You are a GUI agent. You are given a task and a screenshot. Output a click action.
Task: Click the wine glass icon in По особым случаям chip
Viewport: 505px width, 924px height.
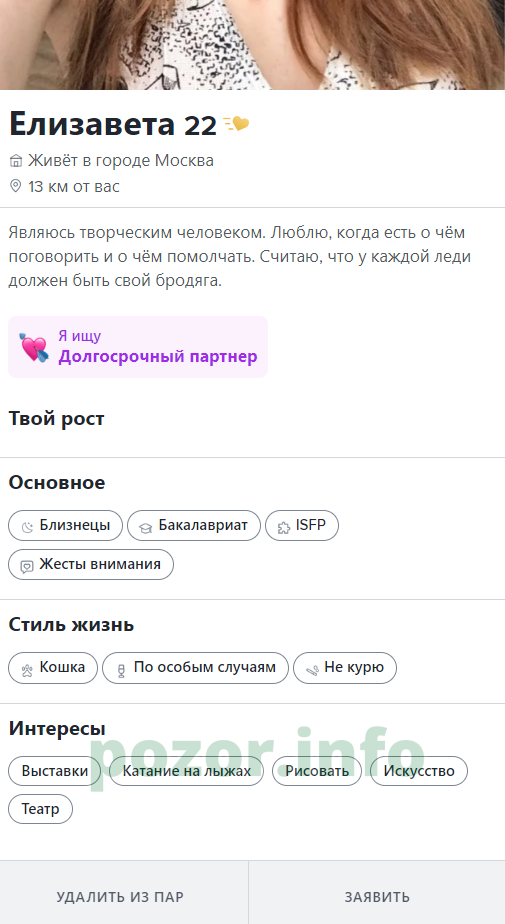[x=121, y=670]
